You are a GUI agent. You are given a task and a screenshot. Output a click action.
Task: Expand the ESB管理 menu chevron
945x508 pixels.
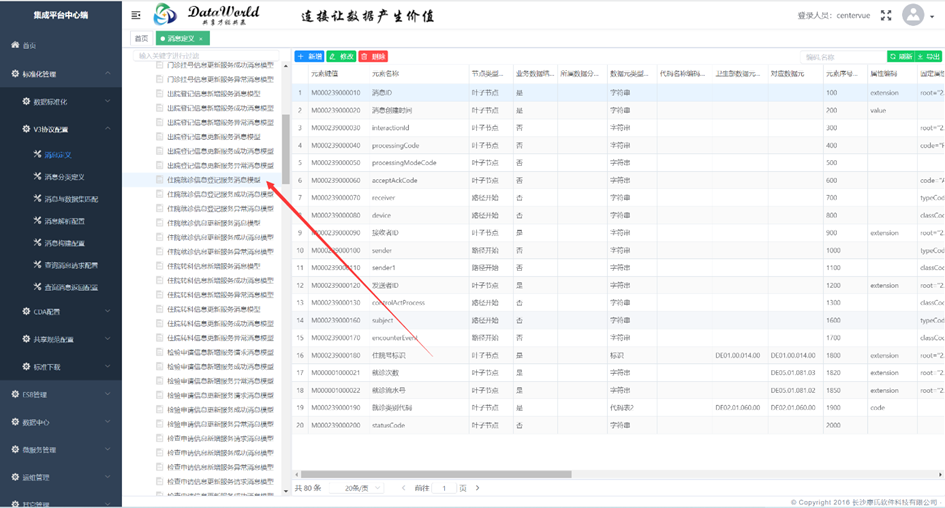coord(108,394)
